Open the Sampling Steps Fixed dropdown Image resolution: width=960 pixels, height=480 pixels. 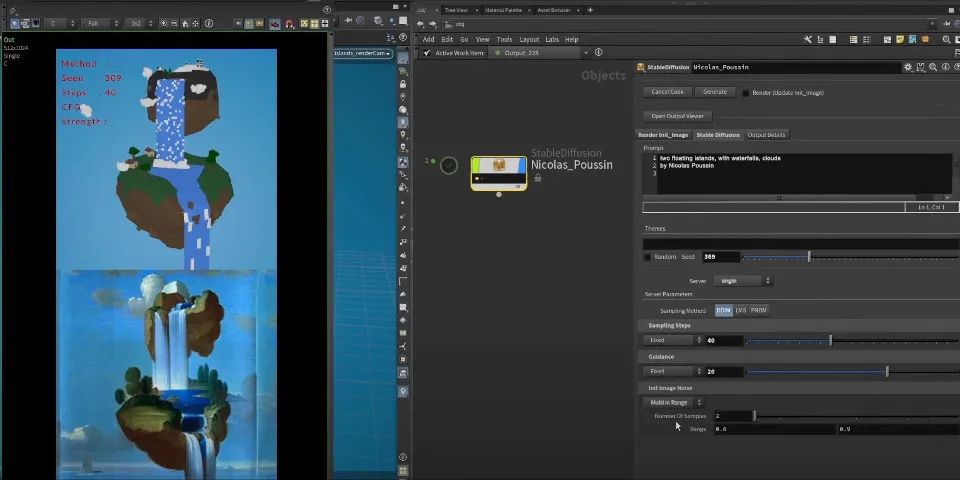coord(670,340)
